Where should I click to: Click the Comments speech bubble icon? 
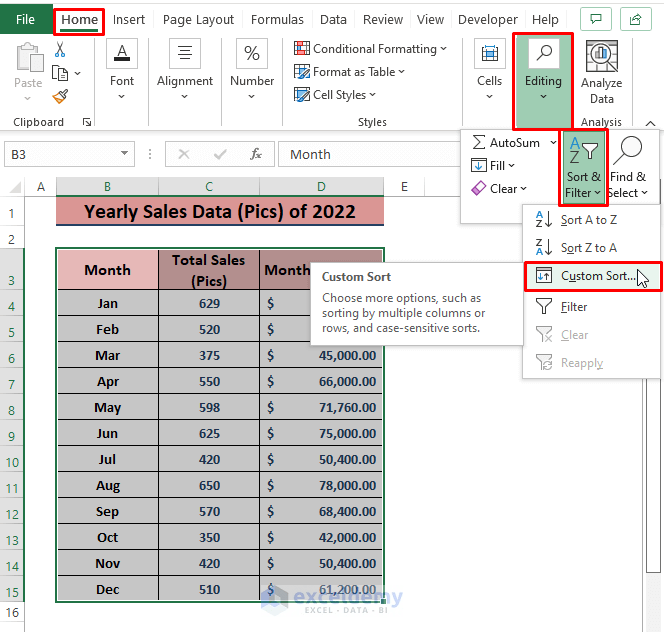(x=596, y=19)
